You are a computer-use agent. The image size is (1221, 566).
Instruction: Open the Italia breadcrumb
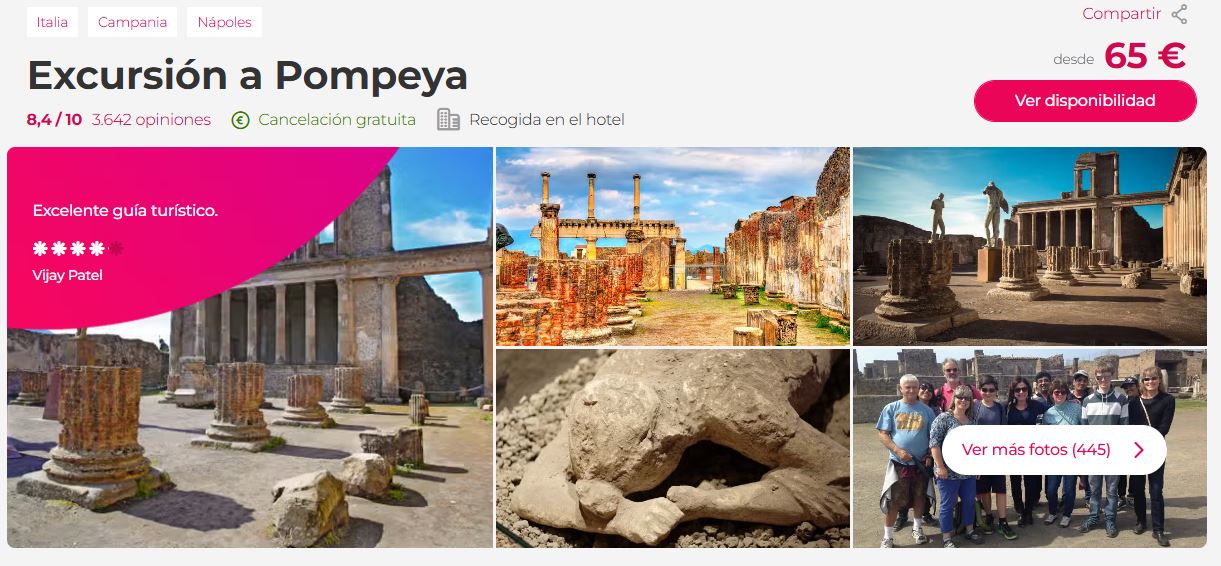click(52, 22)
